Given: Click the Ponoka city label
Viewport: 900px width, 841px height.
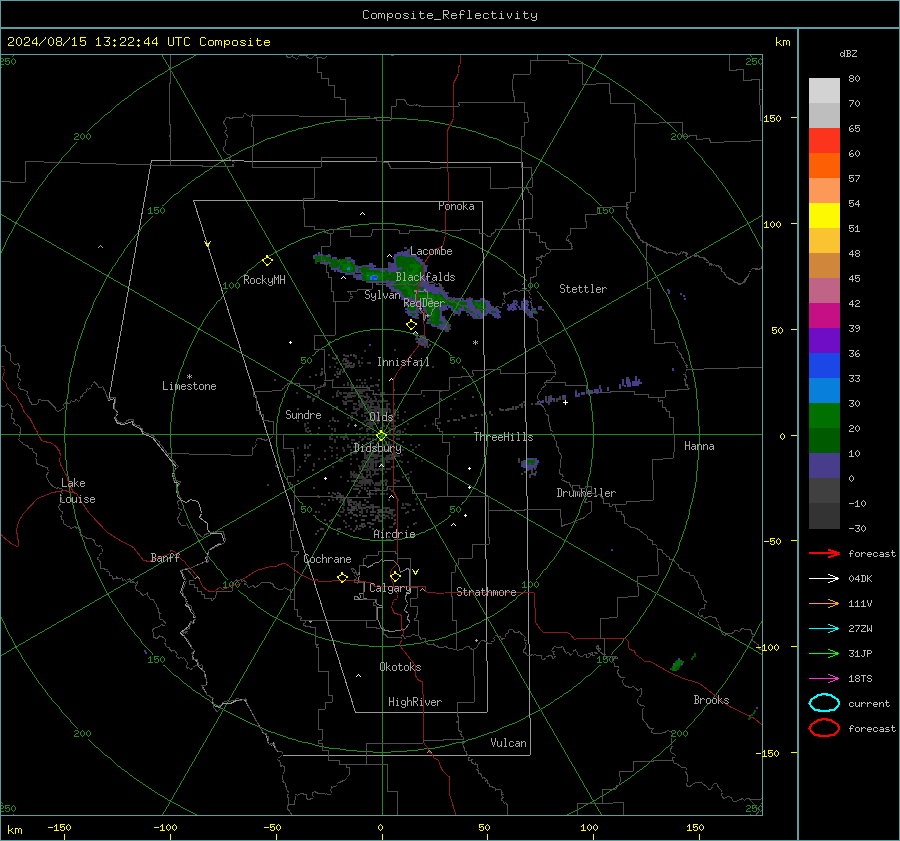Looking at the screenshot, I should point(456,206).
